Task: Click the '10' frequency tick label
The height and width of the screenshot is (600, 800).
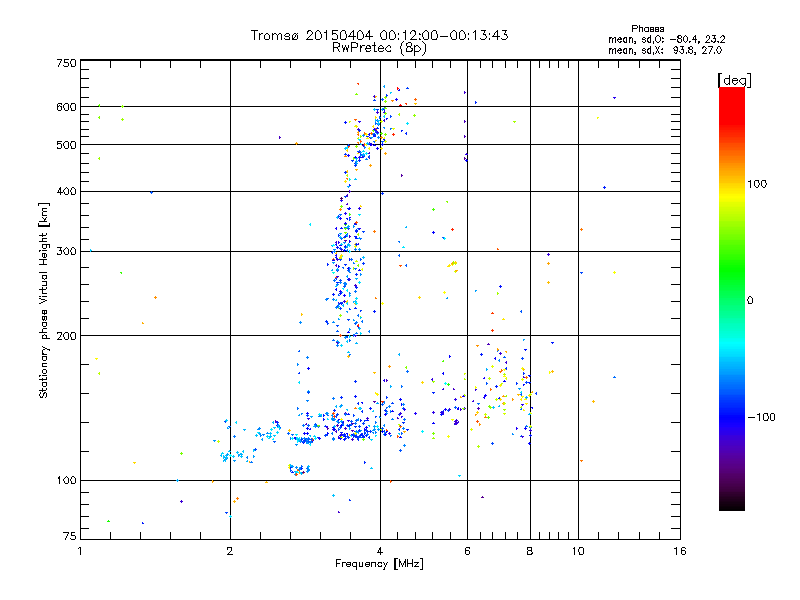Action: pos(578,551)
